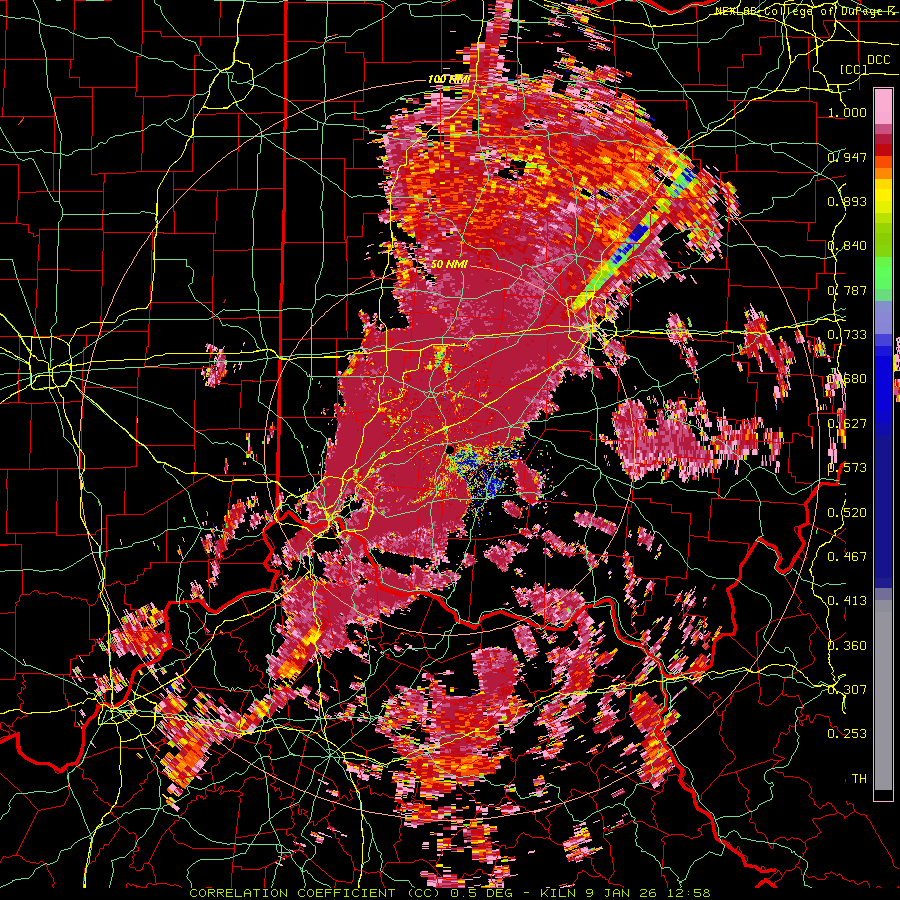The image size is (900, 900).
Task: Click the 0.947 scale value
Action: pos(847,157)
